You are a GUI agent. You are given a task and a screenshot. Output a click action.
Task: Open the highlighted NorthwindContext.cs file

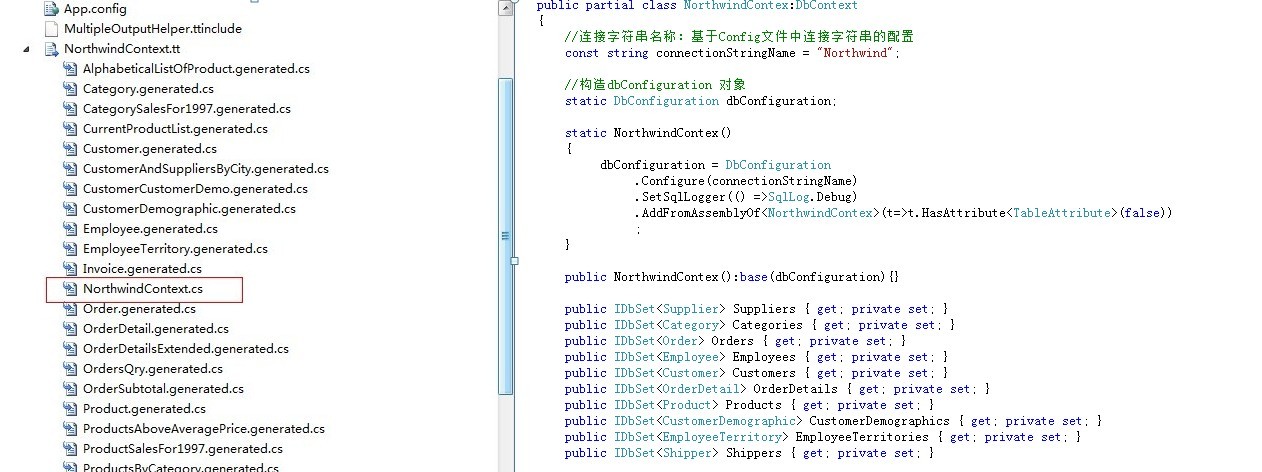tap(143, 289)
